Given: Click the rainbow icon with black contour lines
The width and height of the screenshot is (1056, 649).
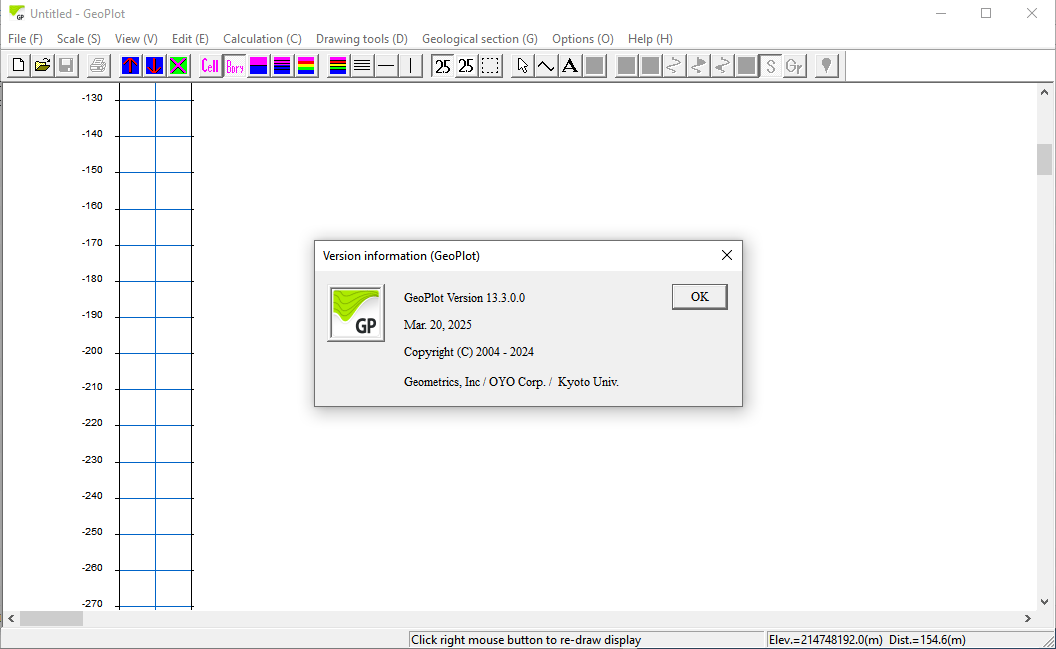Looking at the screenshot, I should tap(338, 66).
